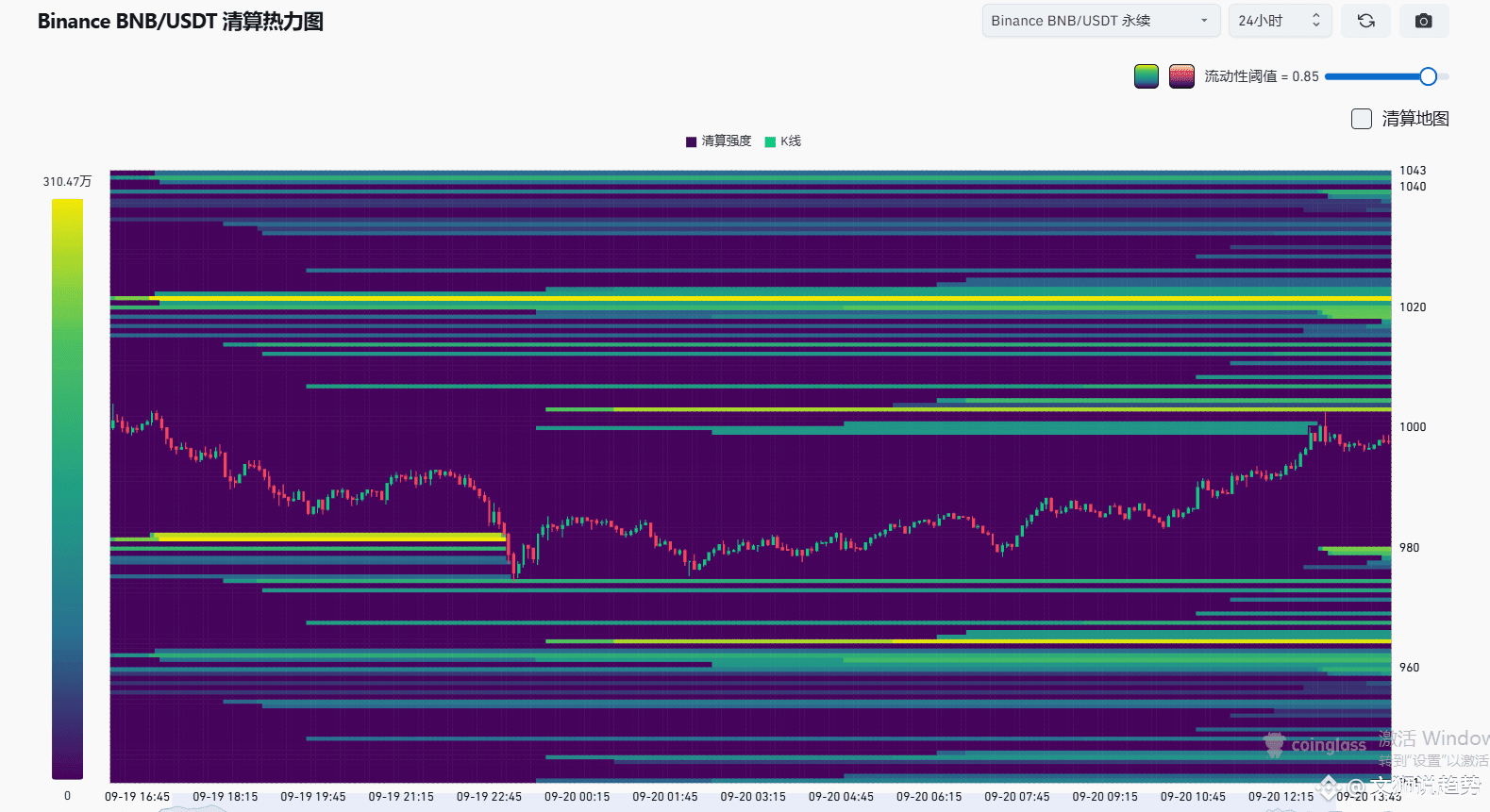
Task: Click the 09-20 03:15 time axis label
Action: [x=753, y=797]
